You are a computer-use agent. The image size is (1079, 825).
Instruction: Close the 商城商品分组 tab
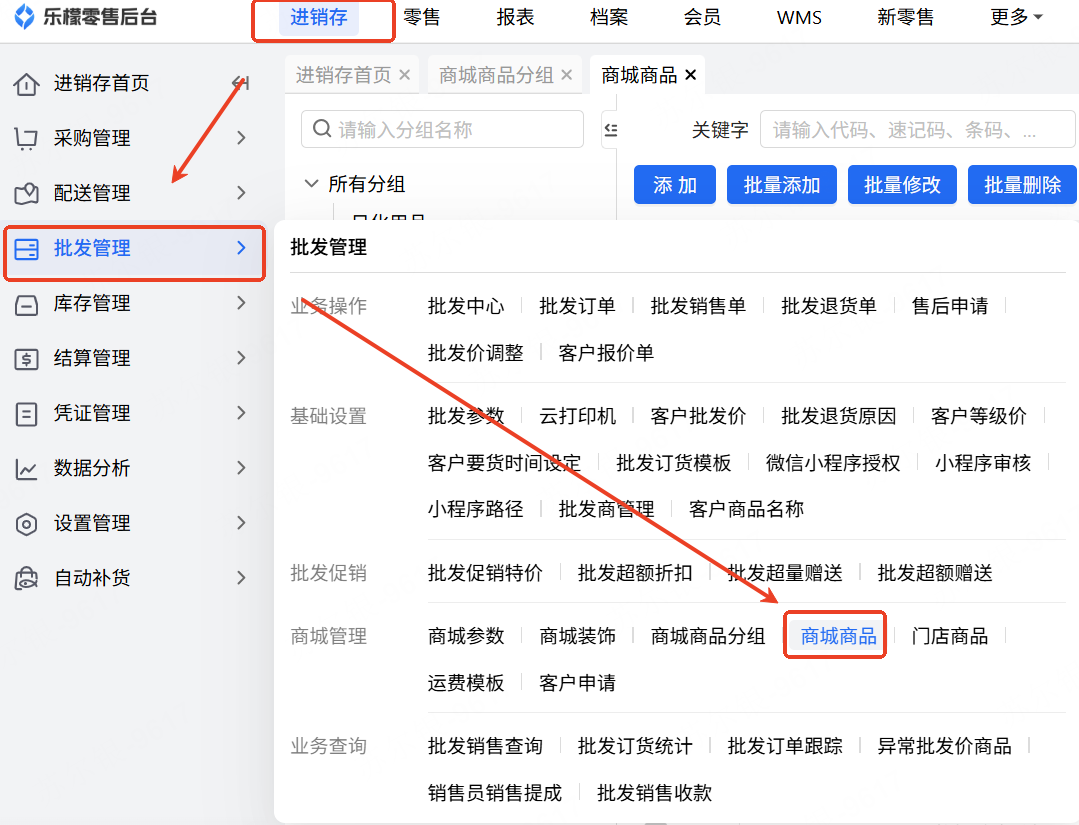(566, 74)
